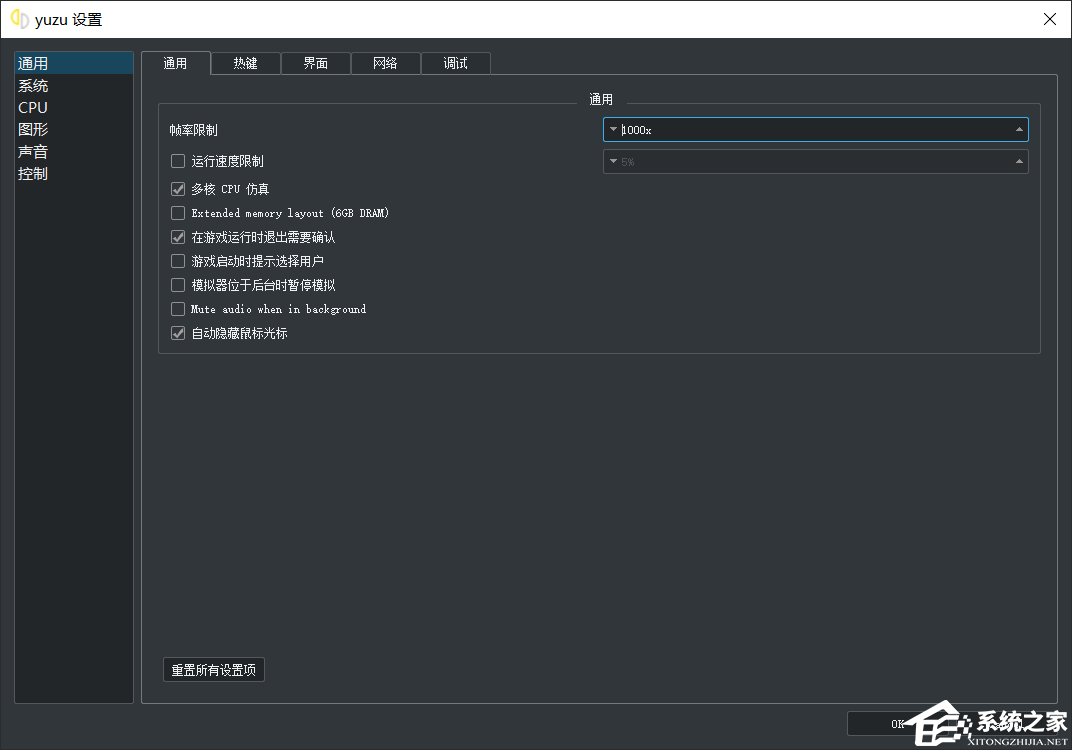Go to 声音 settings in sidebar
The image size is (1072, 750).
[33, 152]
